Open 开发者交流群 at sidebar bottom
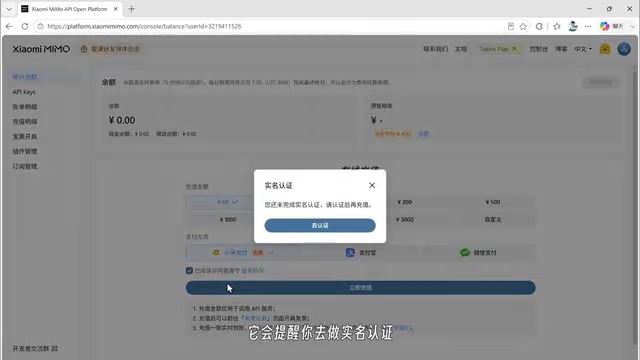 [35, 349]
